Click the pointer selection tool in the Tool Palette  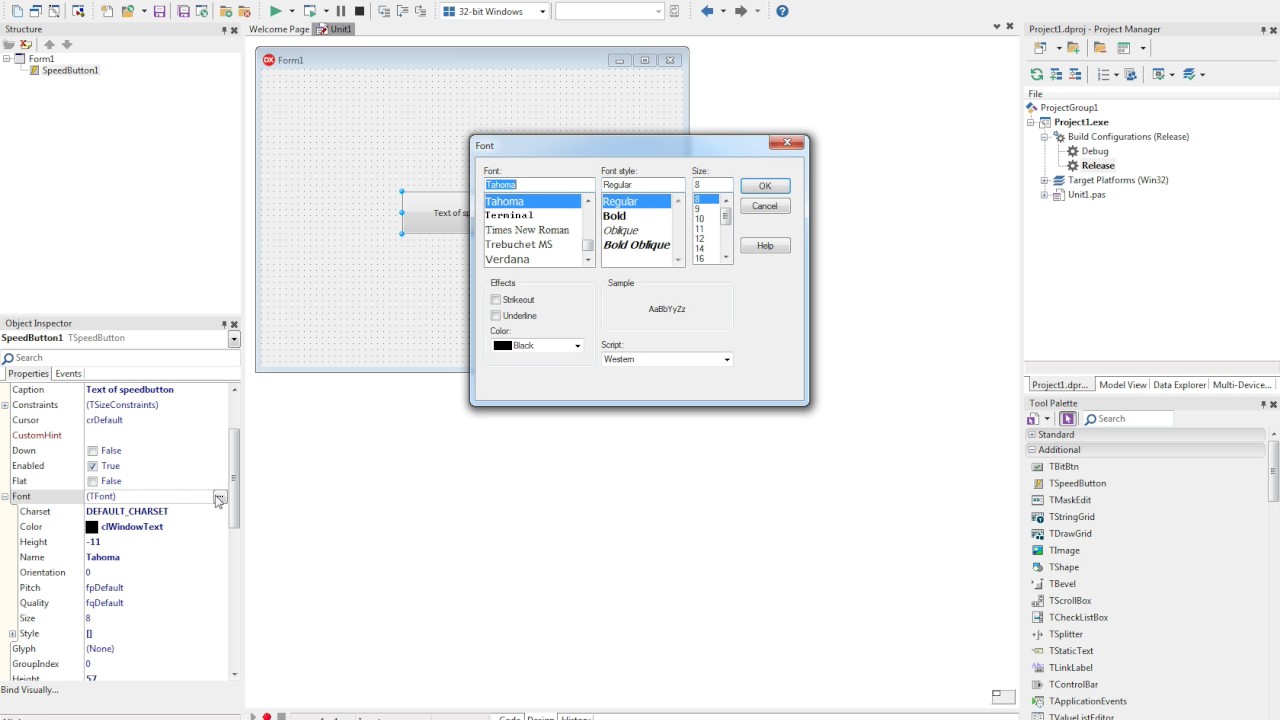point(1068,419)
